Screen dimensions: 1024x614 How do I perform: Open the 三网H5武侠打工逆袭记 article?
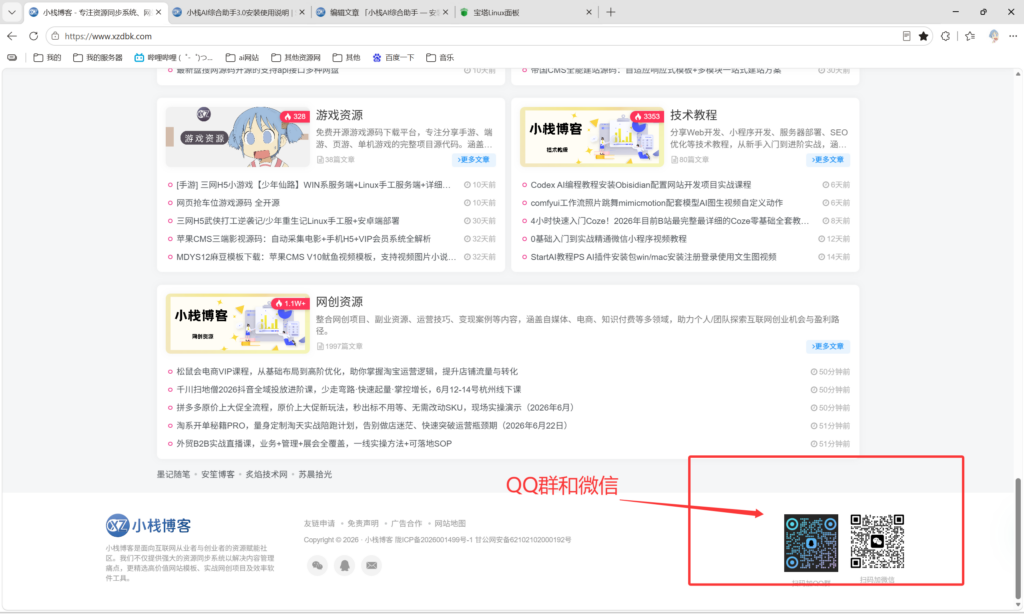click(x=288, y=221)
